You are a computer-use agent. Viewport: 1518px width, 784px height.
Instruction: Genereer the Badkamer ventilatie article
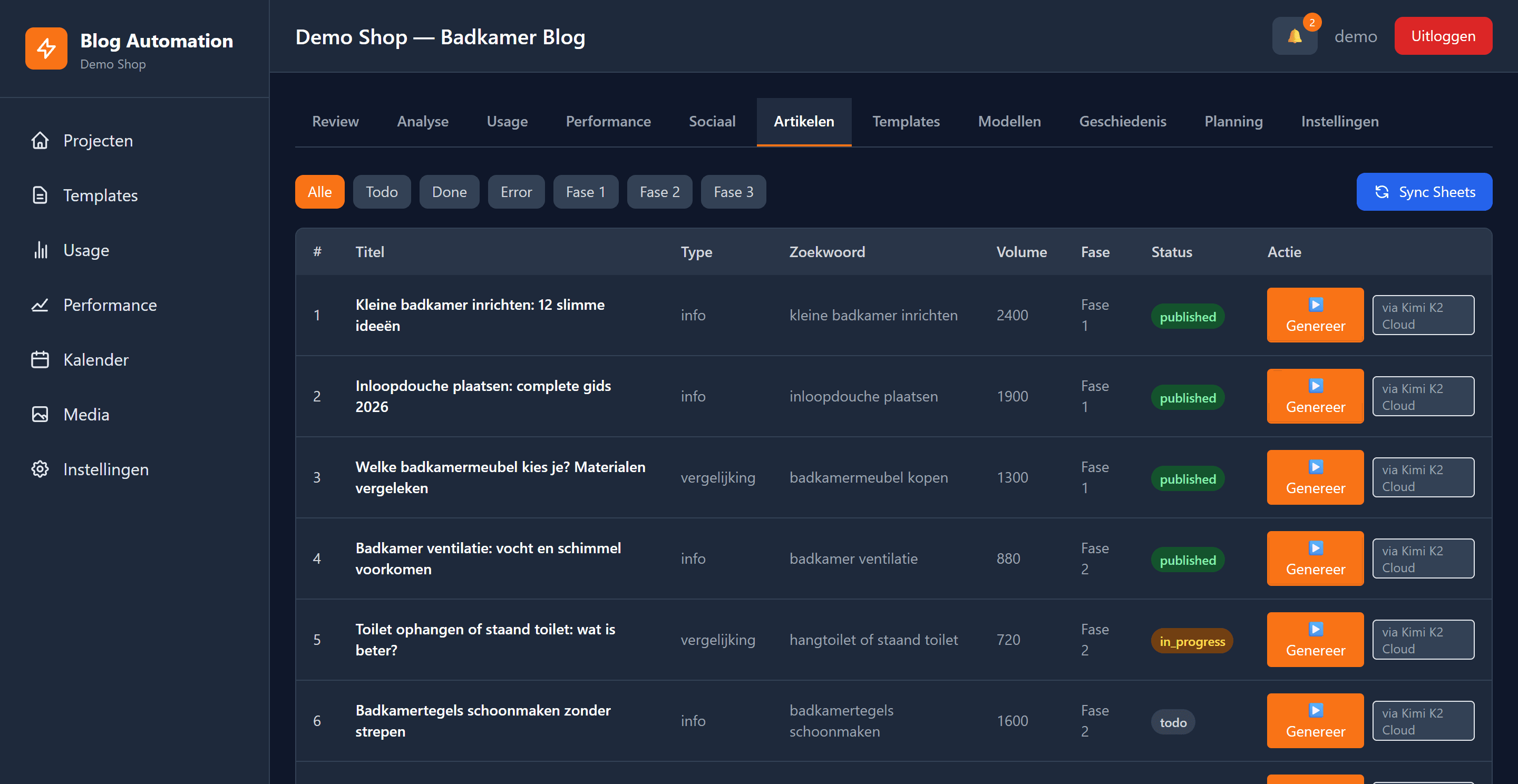[1315, 558]
